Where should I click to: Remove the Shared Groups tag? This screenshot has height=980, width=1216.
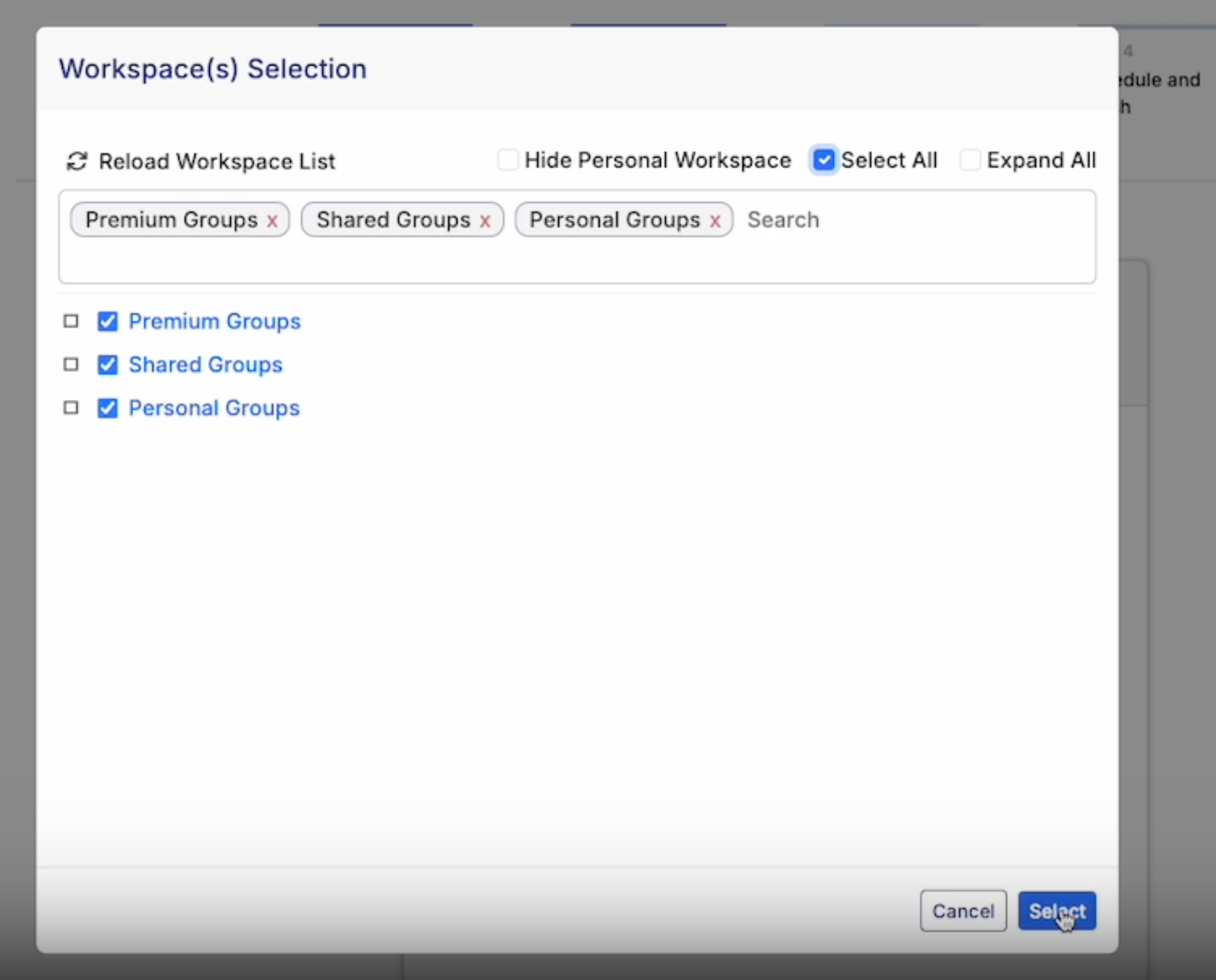coord(485,221)
